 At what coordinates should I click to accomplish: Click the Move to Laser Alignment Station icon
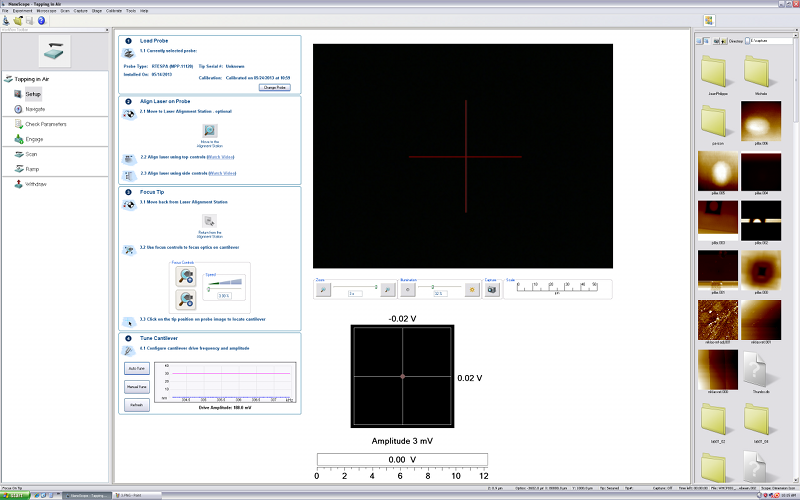point(210,131)
